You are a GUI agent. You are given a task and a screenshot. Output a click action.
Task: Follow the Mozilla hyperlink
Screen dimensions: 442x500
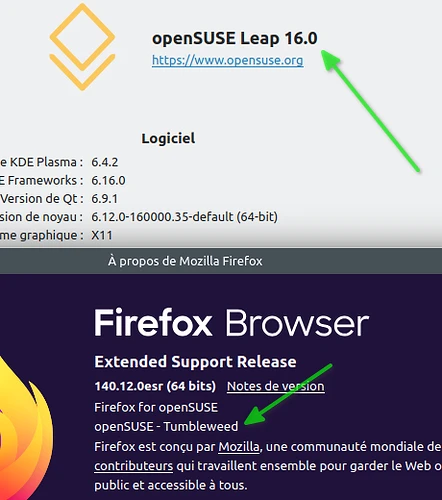(239, 446)
